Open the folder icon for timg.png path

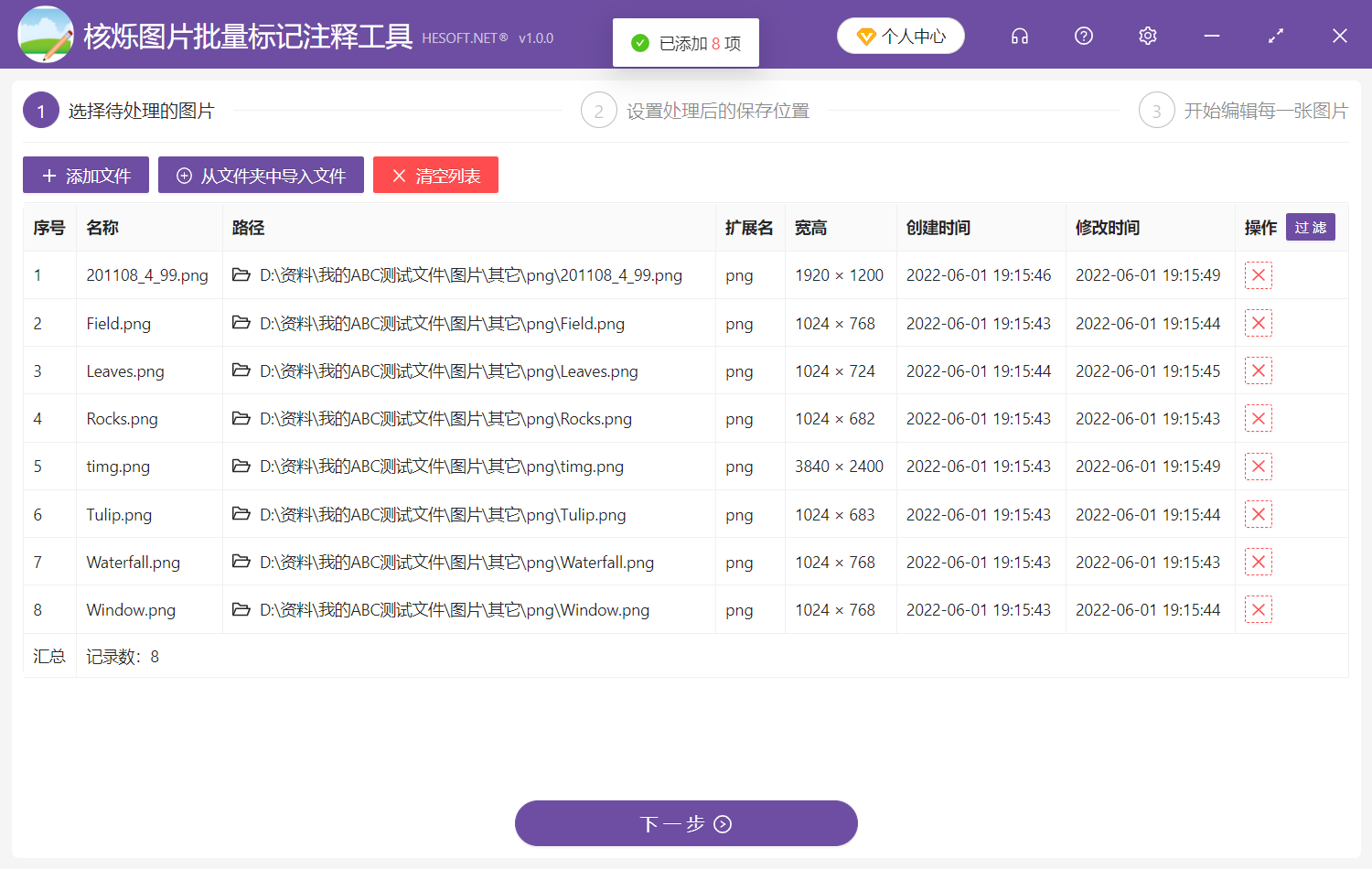pyautogui.click(x=241, y=466)
